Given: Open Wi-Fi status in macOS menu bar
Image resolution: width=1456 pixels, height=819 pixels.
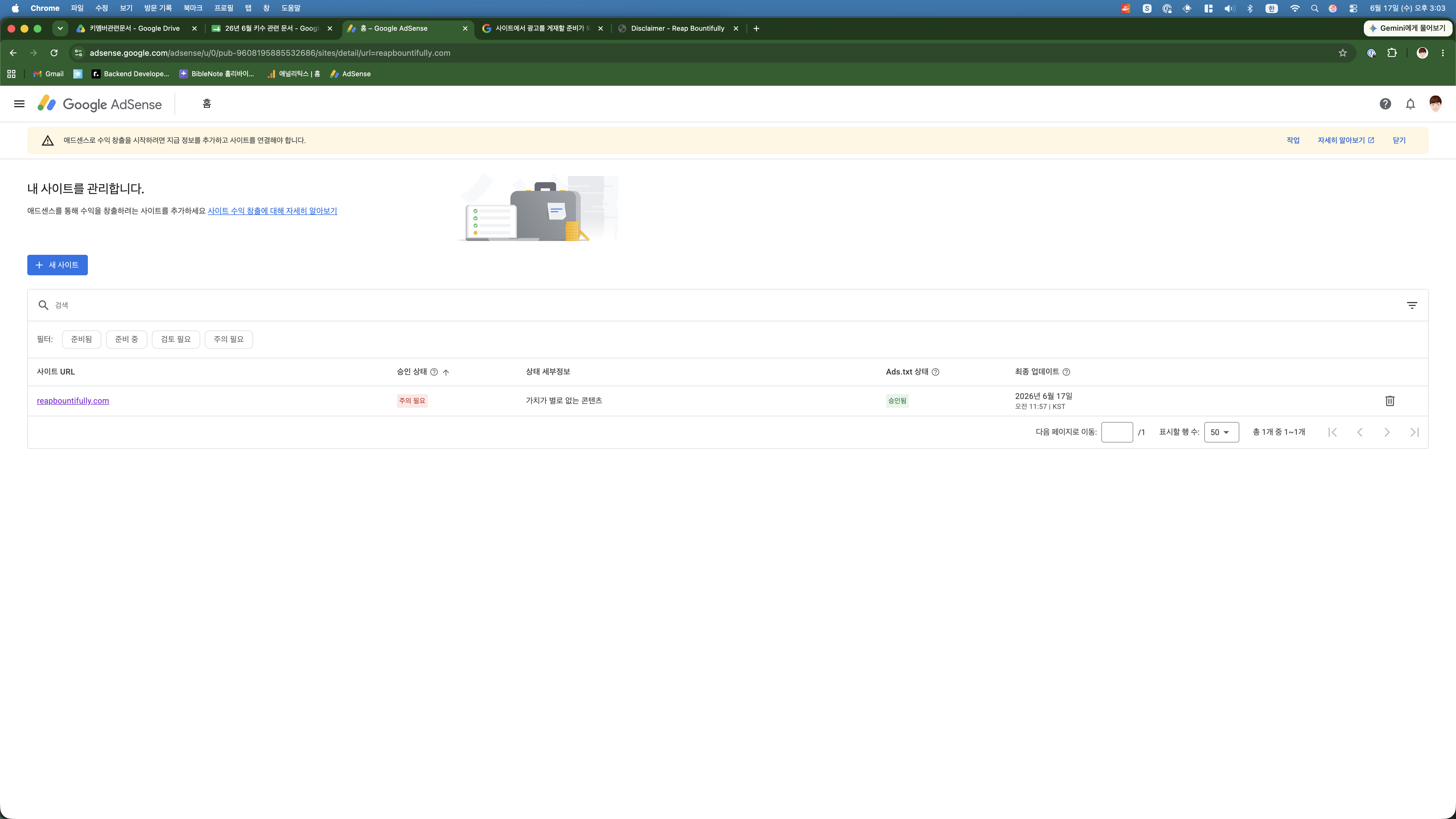Looking at the screenshot, I should (1294, 8).
